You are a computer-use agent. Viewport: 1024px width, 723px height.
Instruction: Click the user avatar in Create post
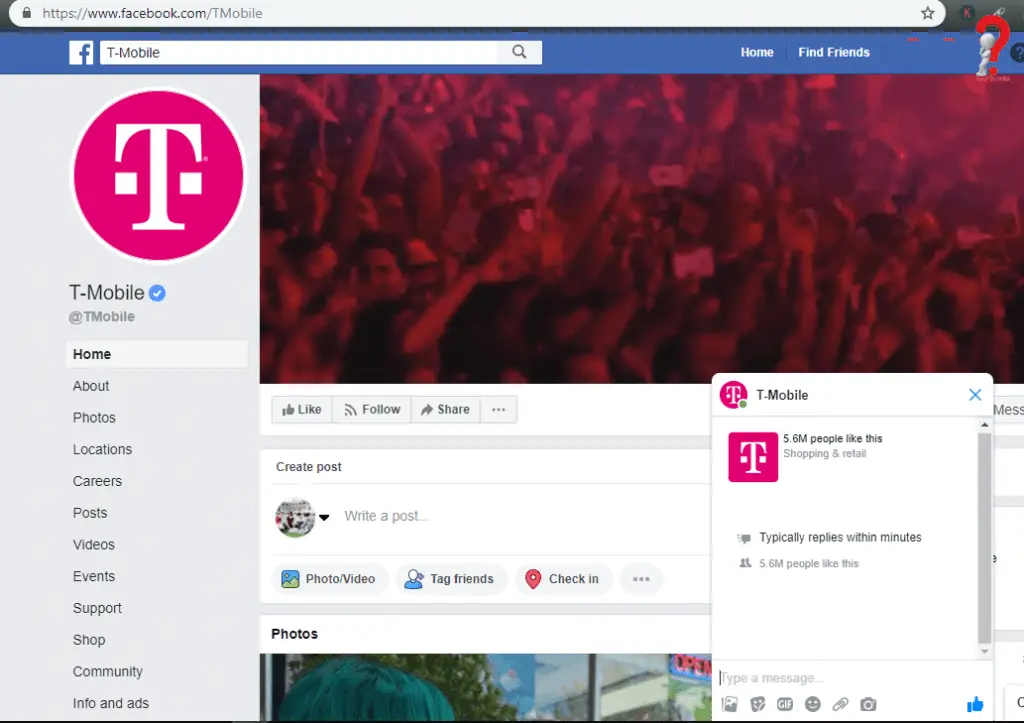295,517
